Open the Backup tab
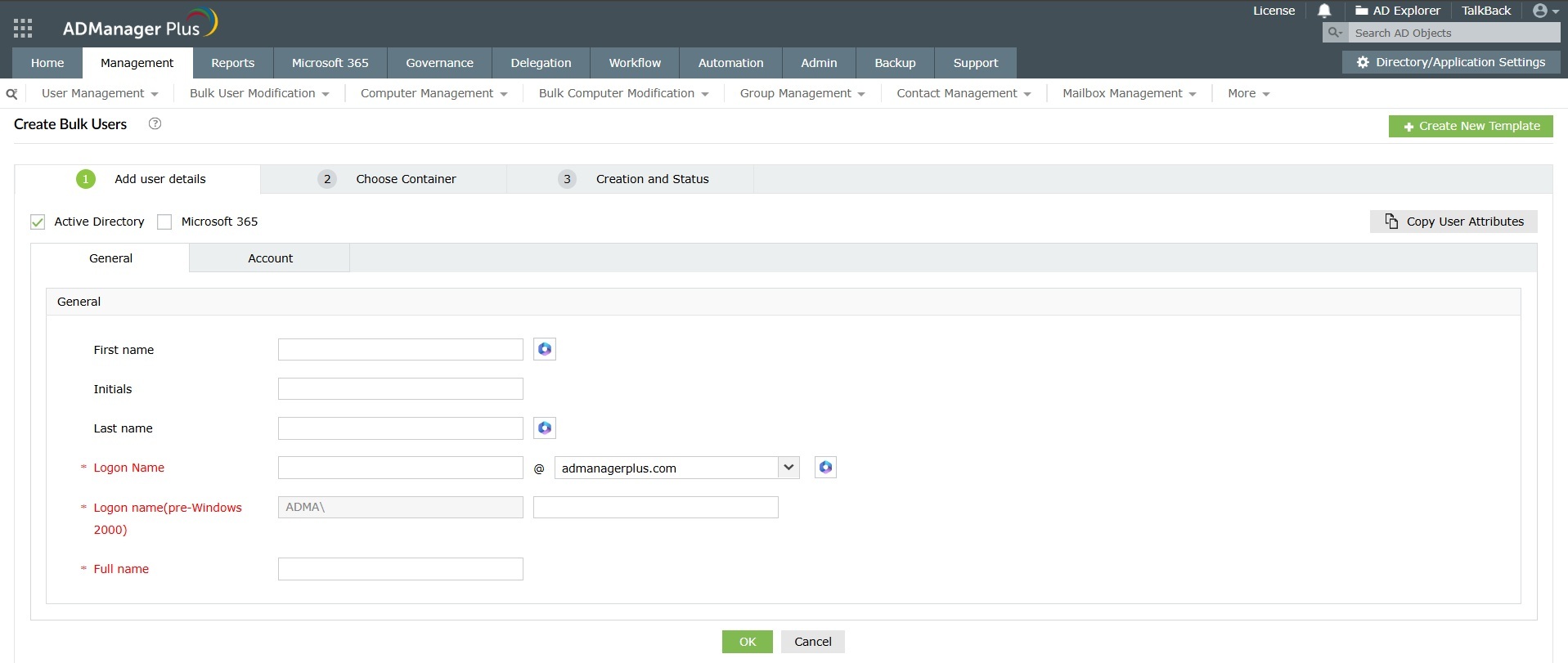 click(x=895, y=63)
